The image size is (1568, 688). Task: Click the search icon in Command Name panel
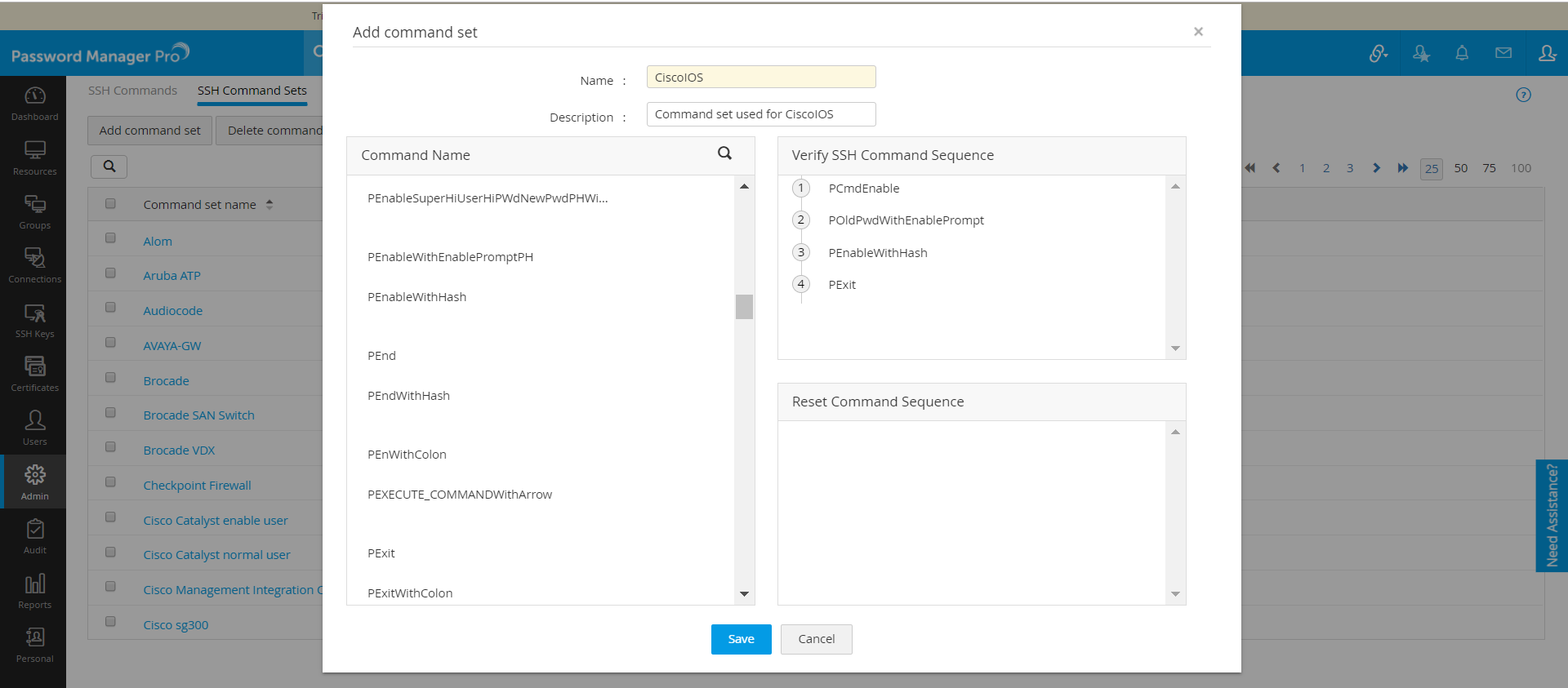click(x=724, y=153)
